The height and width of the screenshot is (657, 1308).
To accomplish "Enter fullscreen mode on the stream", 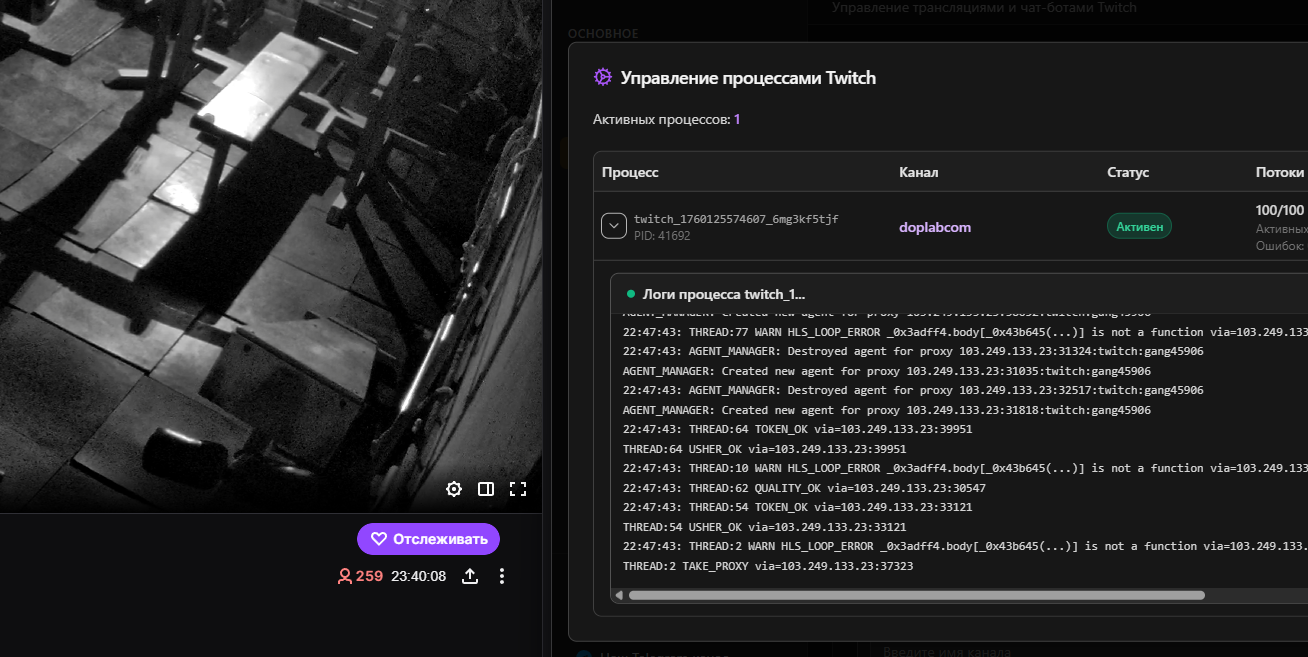I will pos(518,489).
